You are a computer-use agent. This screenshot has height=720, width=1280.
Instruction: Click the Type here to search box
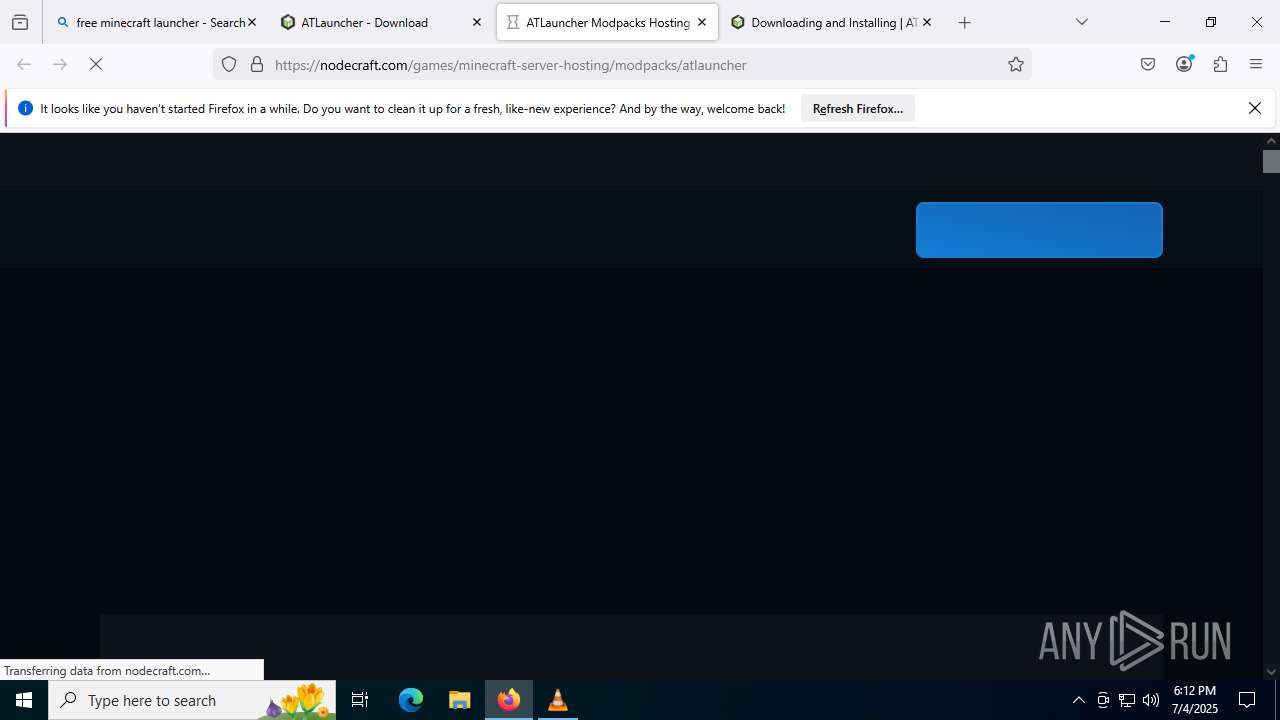[192, 700]
